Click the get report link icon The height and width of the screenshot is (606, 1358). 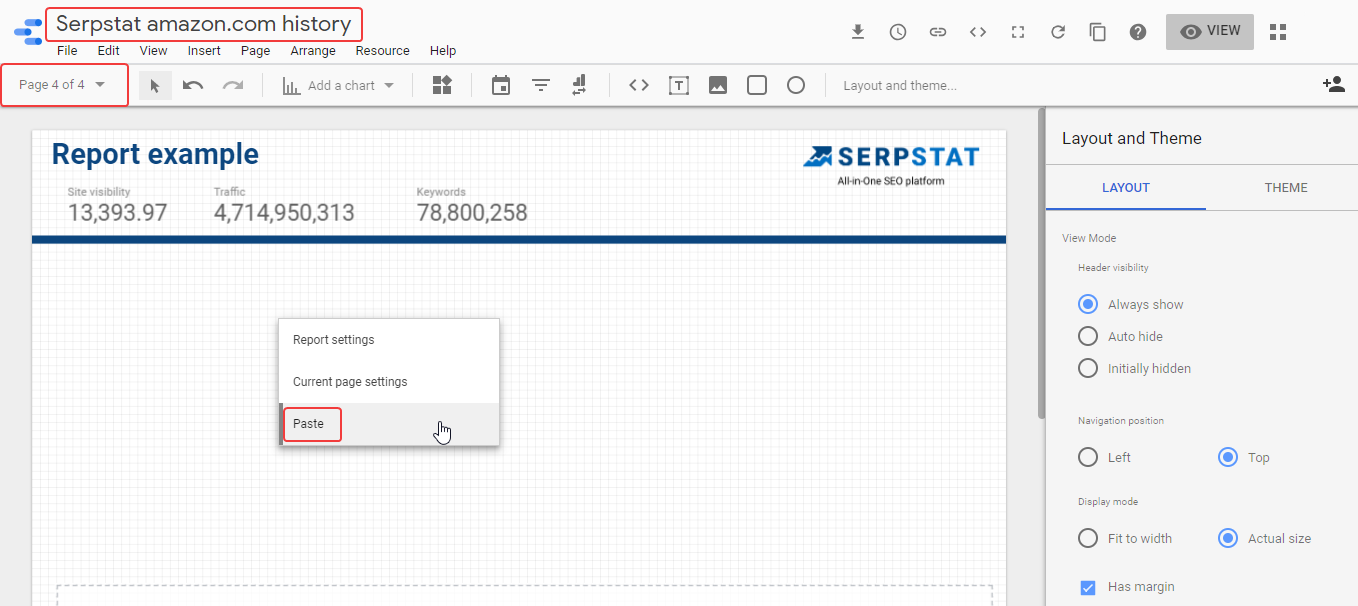pos(938,32)
